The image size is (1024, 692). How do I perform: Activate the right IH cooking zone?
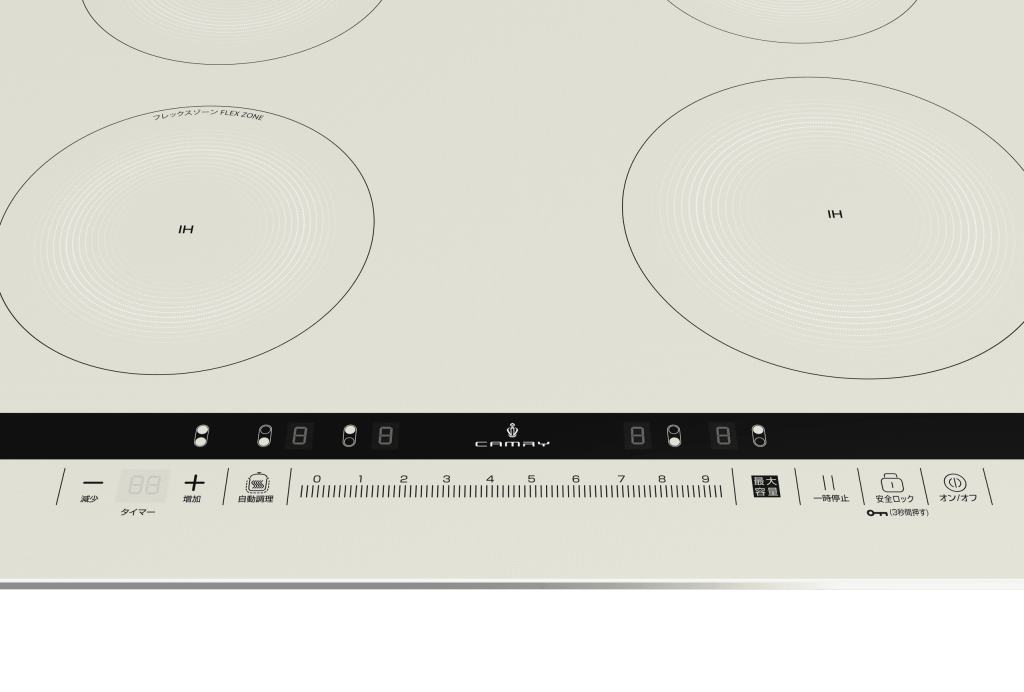(835, 213)
